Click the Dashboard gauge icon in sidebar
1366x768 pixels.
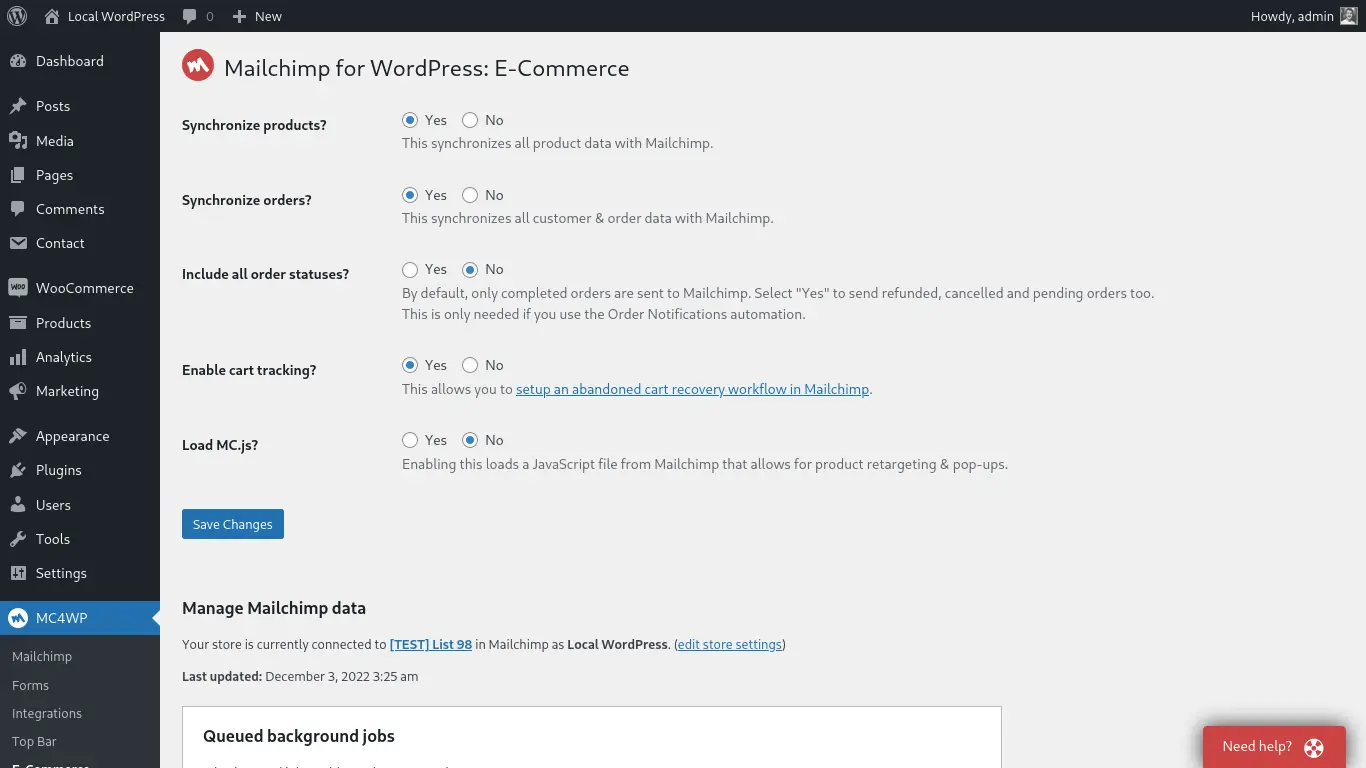[18, 61]
